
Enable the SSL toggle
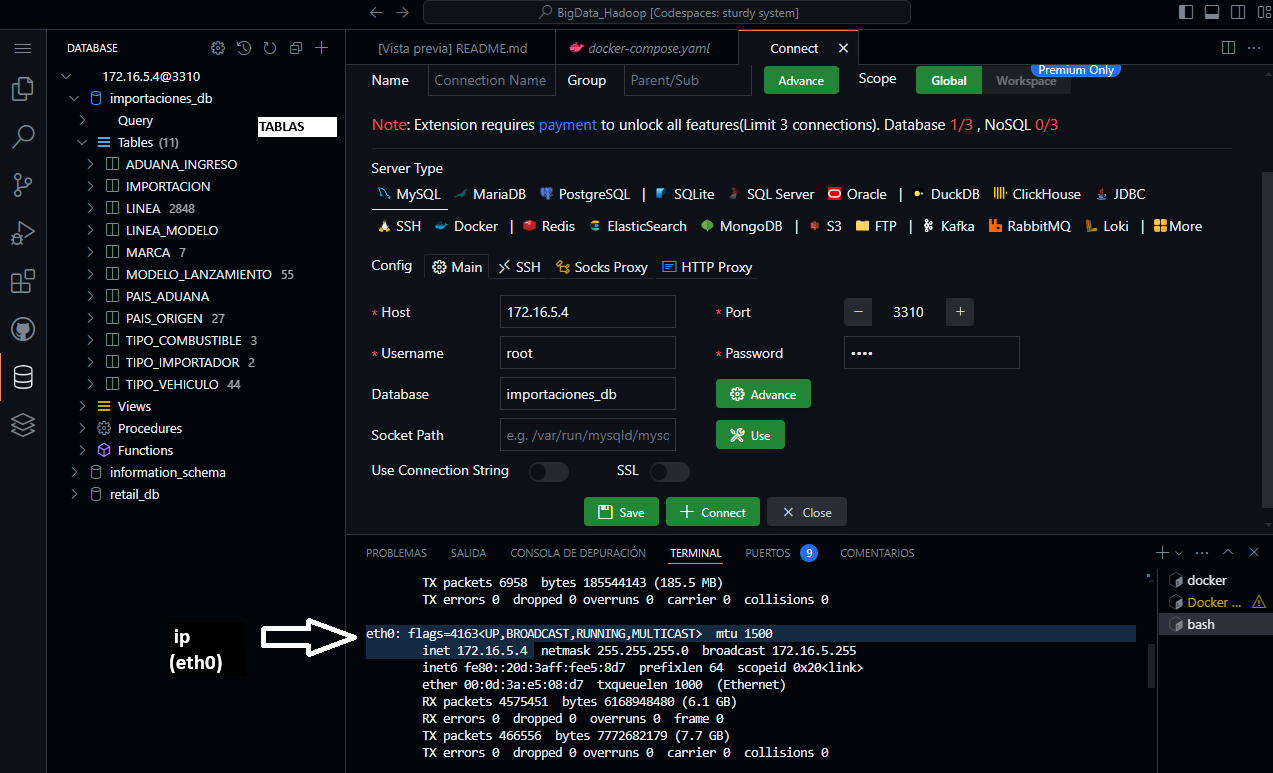point(669,471)
